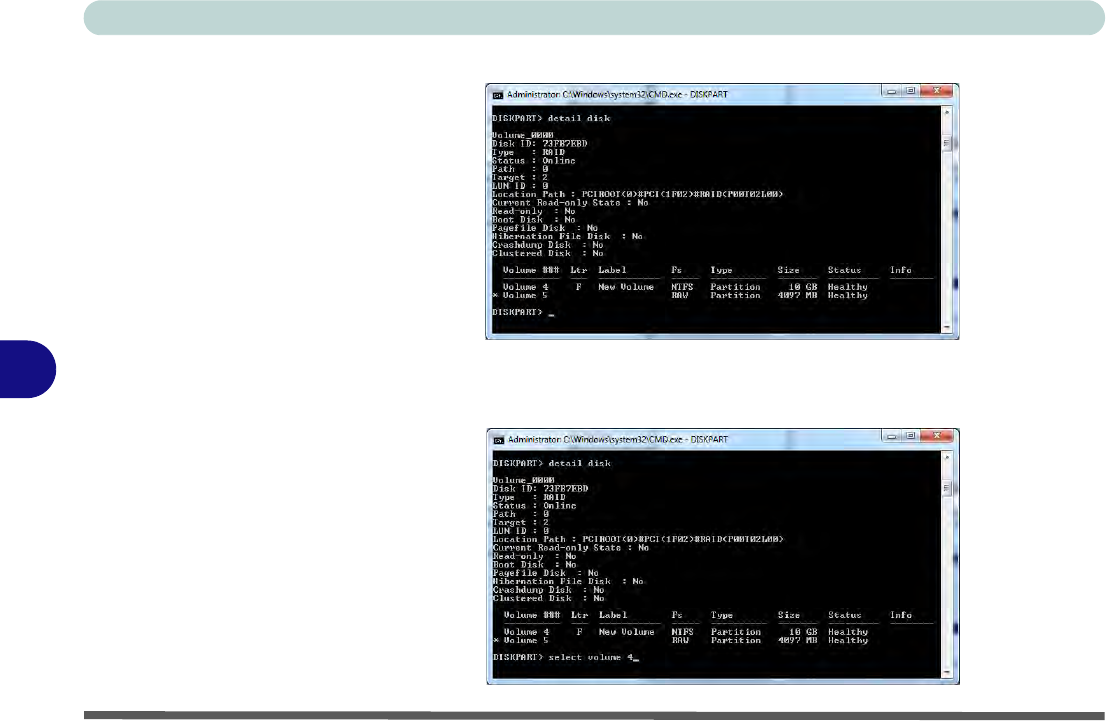Click title bar of the empty-prompt DISKPART window
This screenshot has width=1106, height=721.
pyautogui.click(x=700, y=92)
